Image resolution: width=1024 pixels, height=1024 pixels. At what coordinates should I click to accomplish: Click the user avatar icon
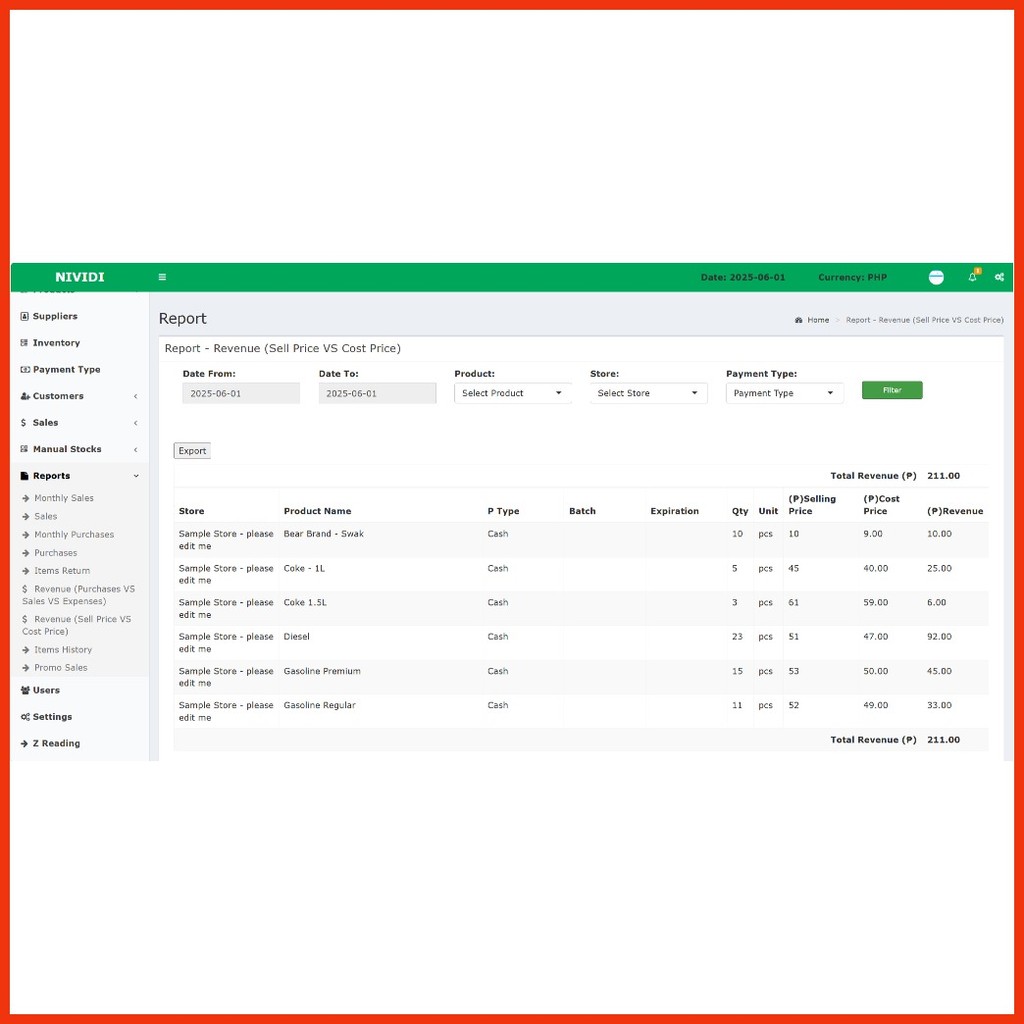(936, 277)
